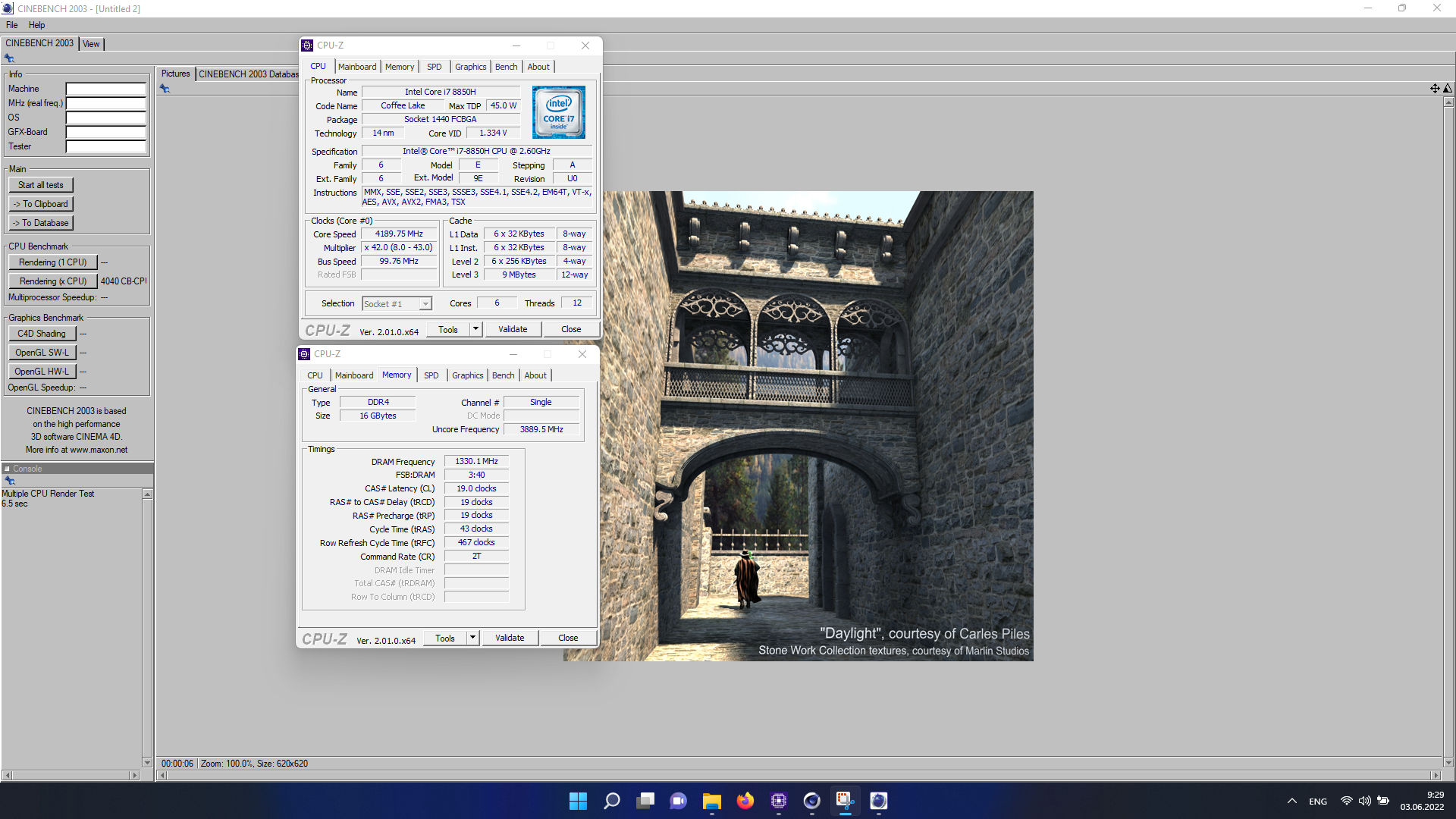The image size is (1456, 819).
Task: Click the Console panel header square icon
Action: point(7,469)
